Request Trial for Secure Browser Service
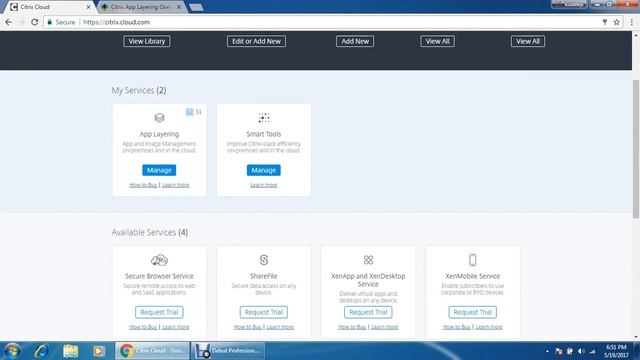Viewport: 640px width, 360px height. click(x=159, y=312)
